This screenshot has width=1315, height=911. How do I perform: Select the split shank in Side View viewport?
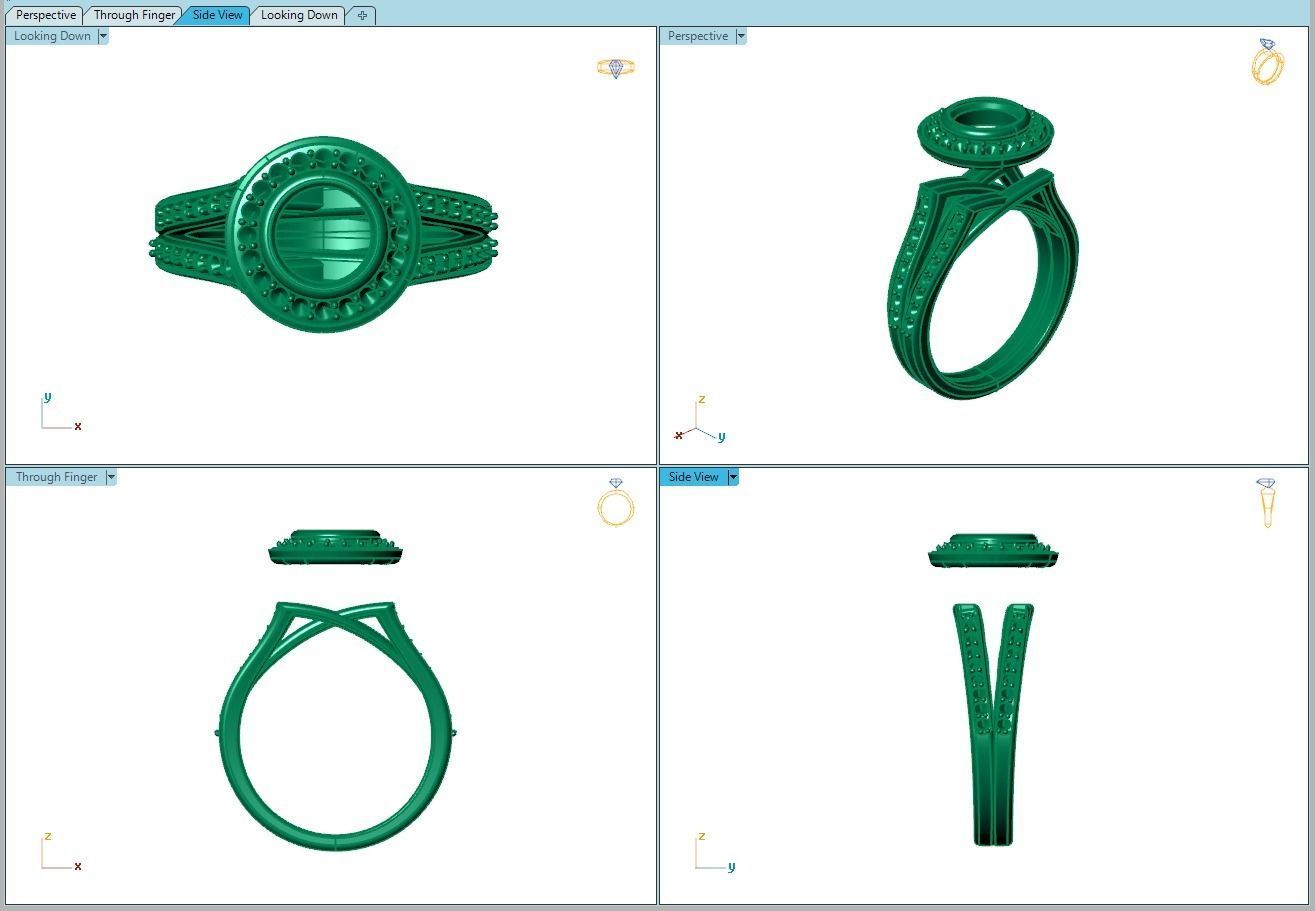pyautogui.click(x=993, y=724)
